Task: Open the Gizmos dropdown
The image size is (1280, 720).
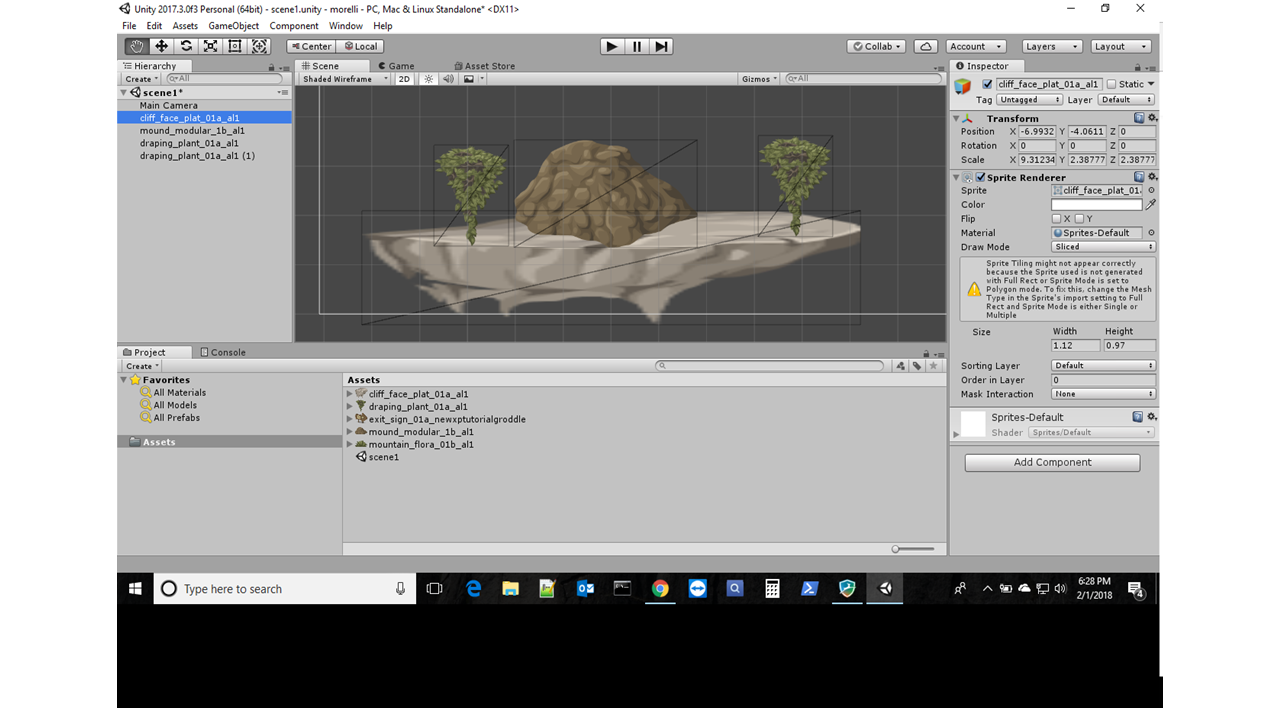Action: [x=759, y=79]
